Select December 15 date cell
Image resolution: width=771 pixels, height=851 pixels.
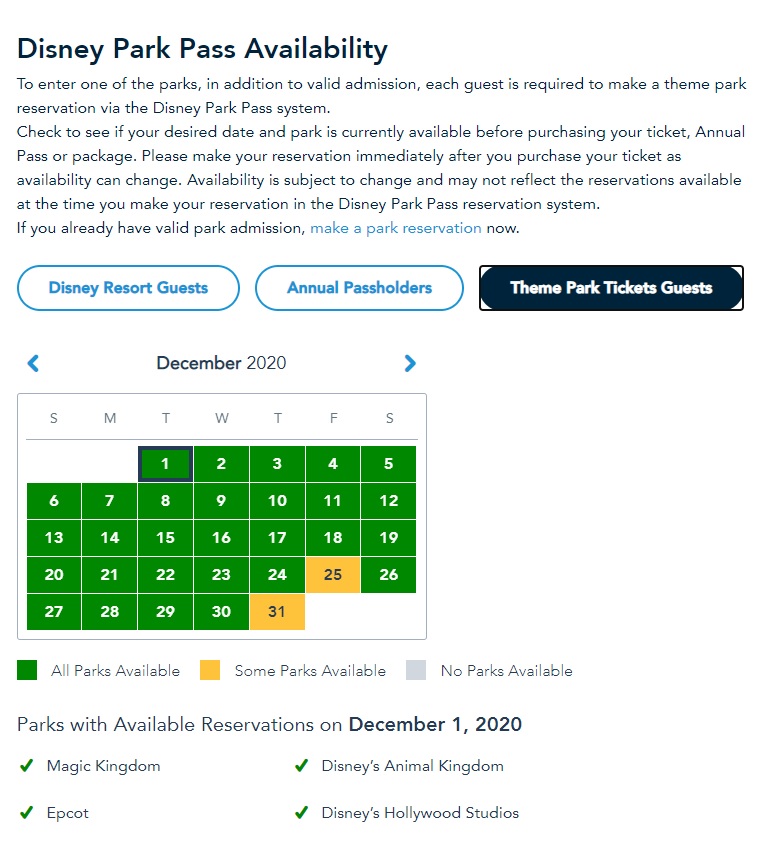point(165,538)
